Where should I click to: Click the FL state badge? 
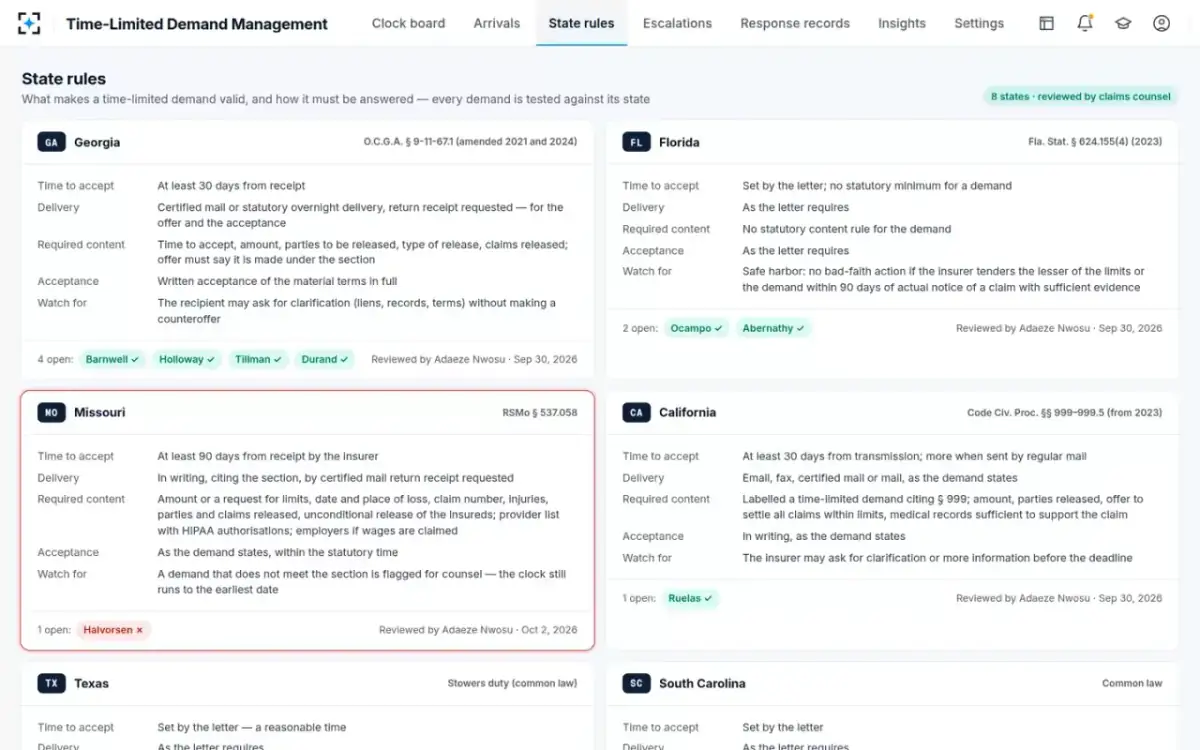click(x=636, y=142)
